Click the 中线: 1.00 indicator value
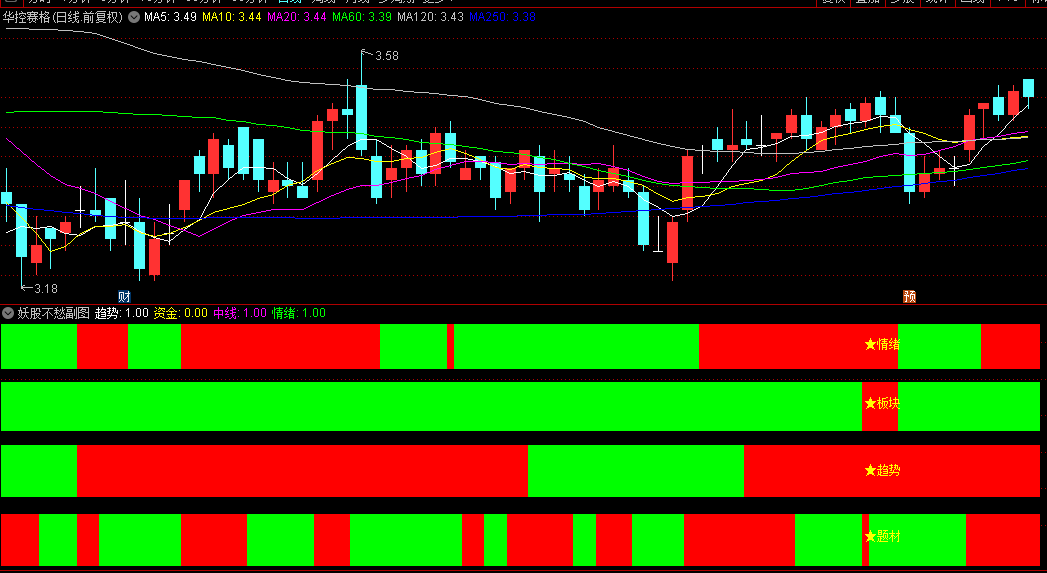 [240, 313]
